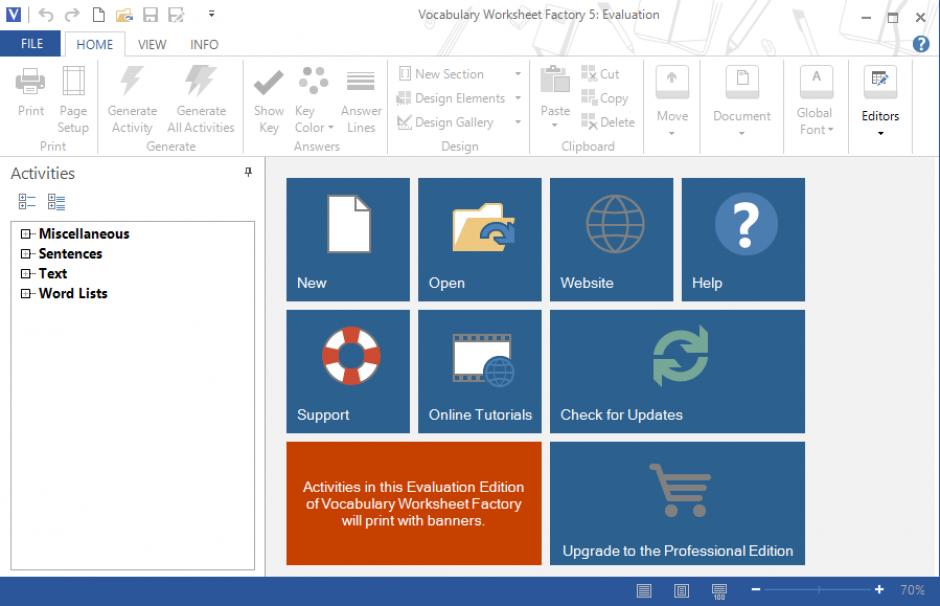Open file via quick access folder icon
This screenshot has height=606, width=940.
click(x=124, y=15)
